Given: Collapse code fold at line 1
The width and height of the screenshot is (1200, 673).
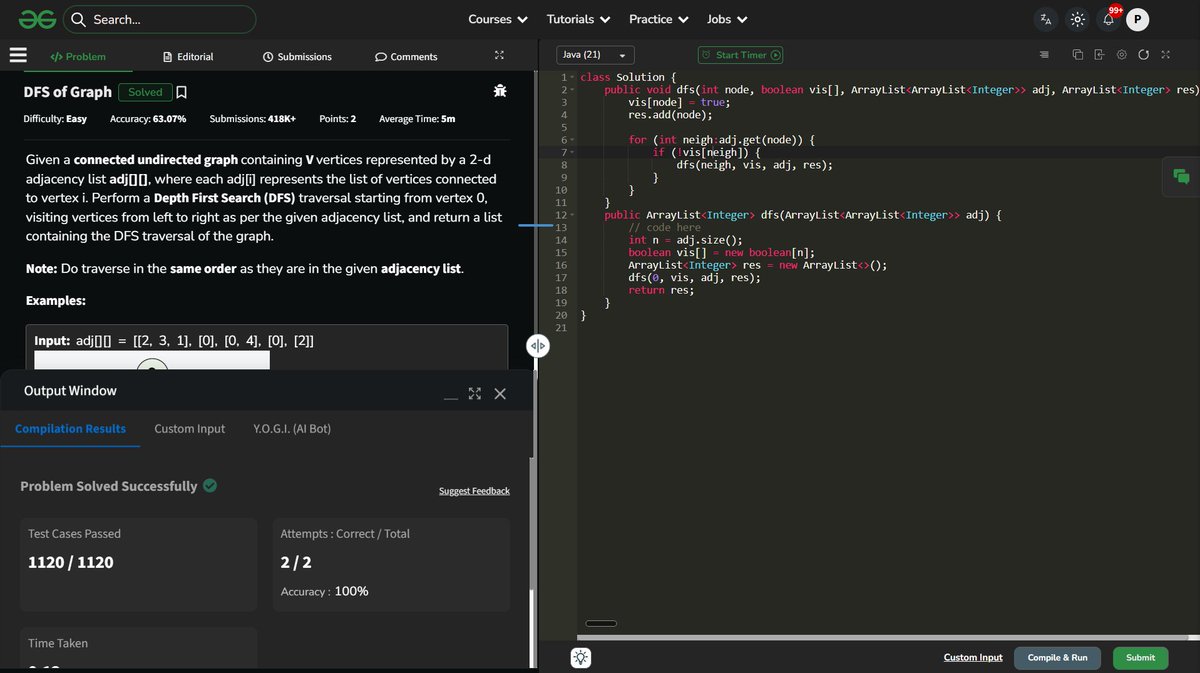Looking at the screenshot, I should pos(573,77).
